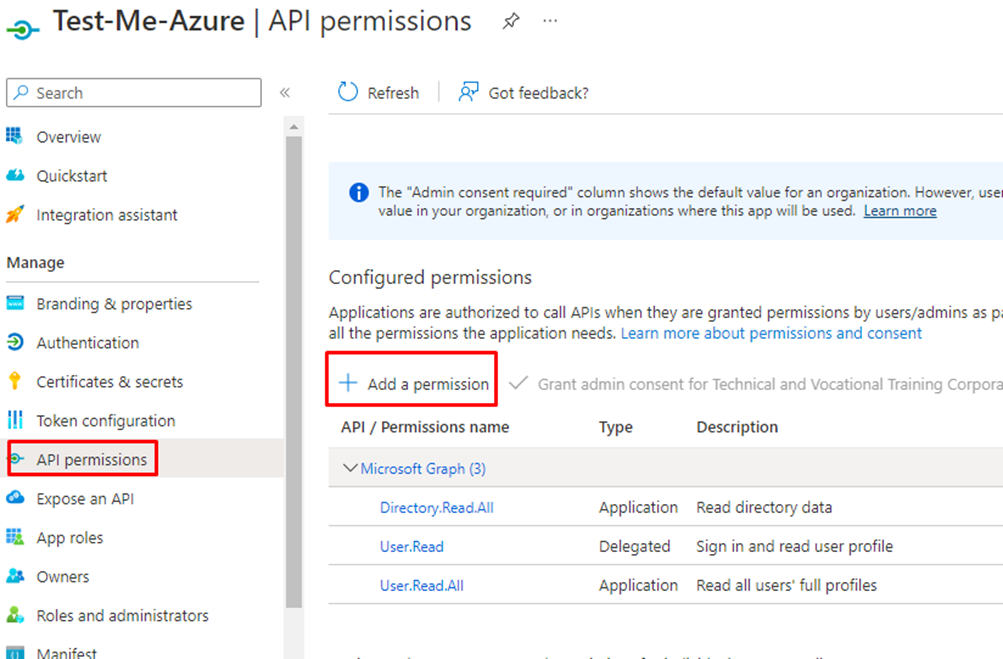Click the pin icon beside the page title

point(510,21)
